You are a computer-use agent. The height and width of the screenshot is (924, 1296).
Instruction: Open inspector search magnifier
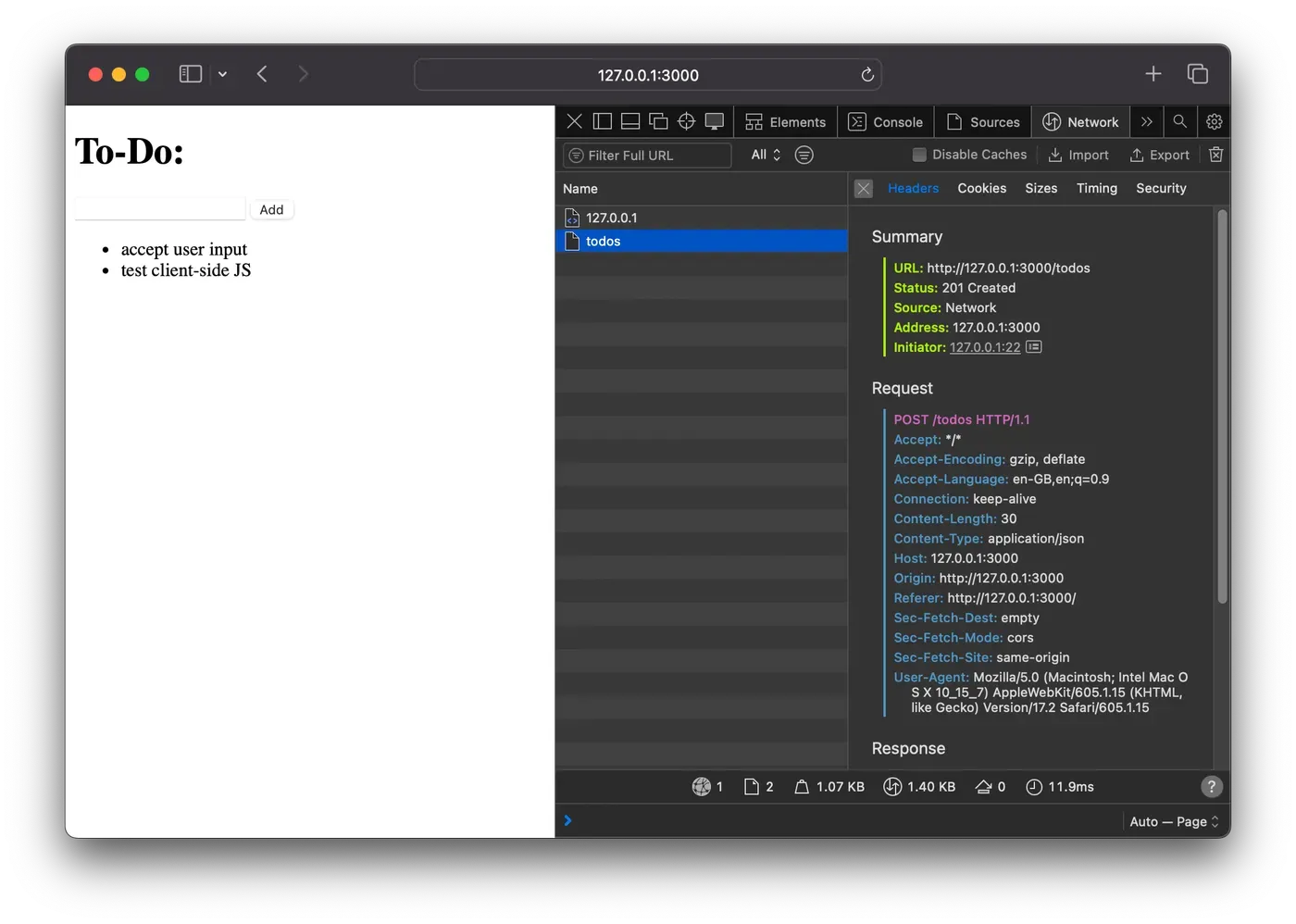(1179, 121)
